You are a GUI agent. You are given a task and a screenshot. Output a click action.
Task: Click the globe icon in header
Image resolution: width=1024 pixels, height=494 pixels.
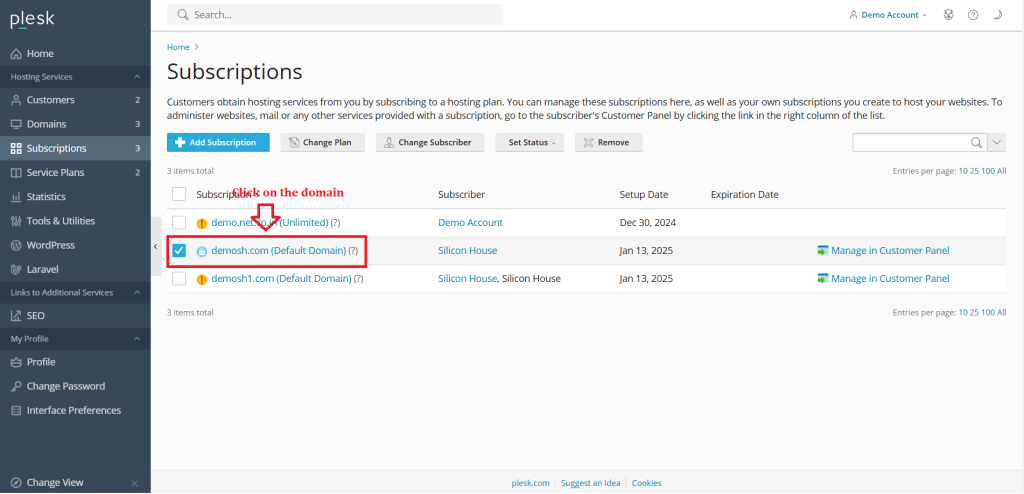click(x=949, y=15)
